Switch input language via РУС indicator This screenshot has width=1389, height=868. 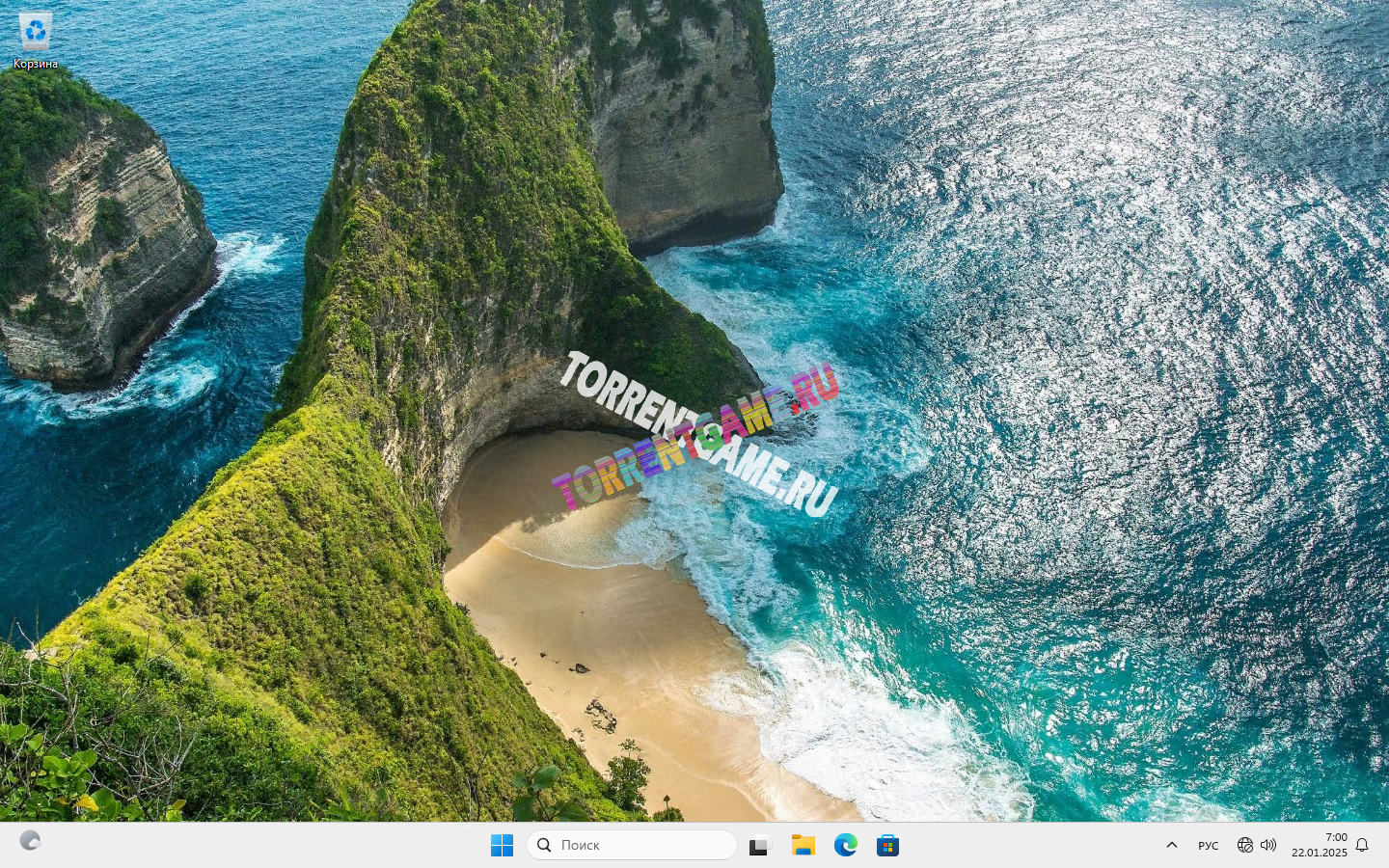[x=1208, y=846]
